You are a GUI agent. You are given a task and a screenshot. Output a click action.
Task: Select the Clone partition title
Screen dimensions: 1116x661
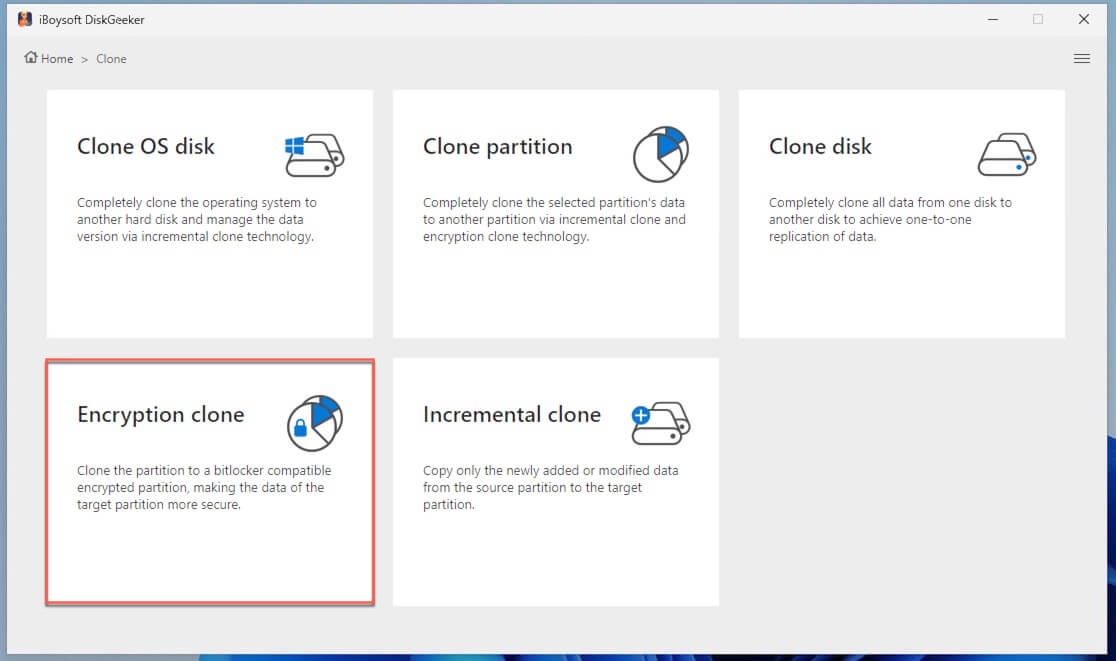498,147
